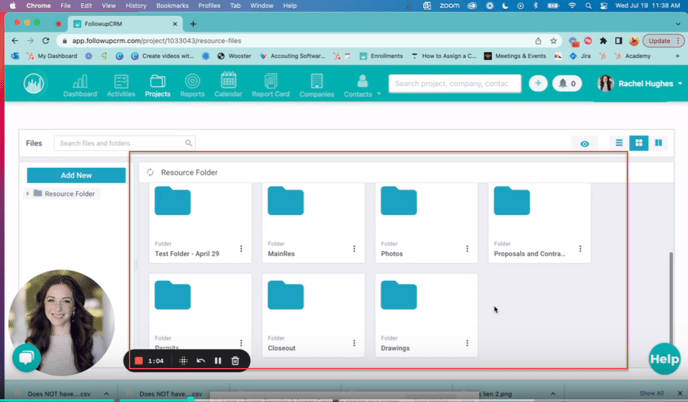Click the FollowupCRM logo icon
The width and height of the screenshot is (688, 402).
[x=34, y=83]
